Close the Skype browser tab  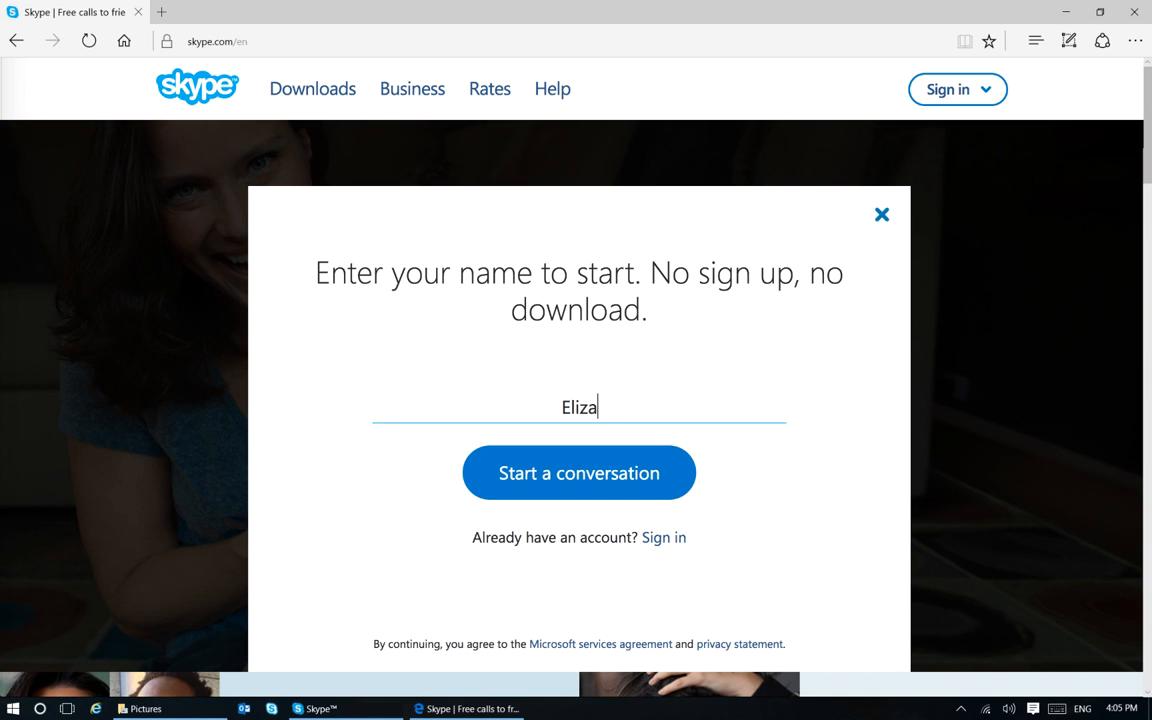point(138,12)
